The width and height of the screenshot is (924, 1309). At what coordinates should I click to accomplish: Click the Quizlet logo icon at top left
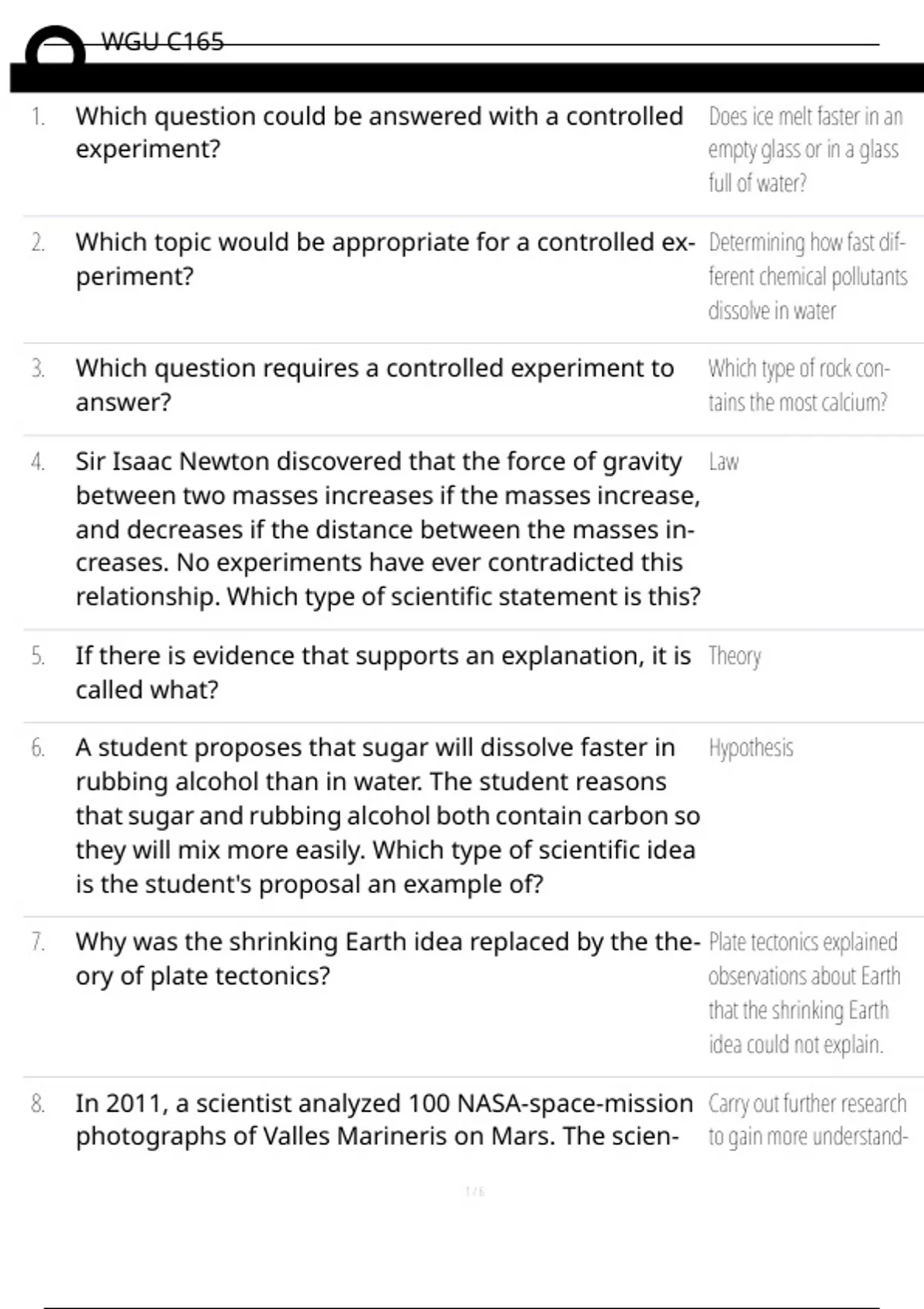pos(55,46)
